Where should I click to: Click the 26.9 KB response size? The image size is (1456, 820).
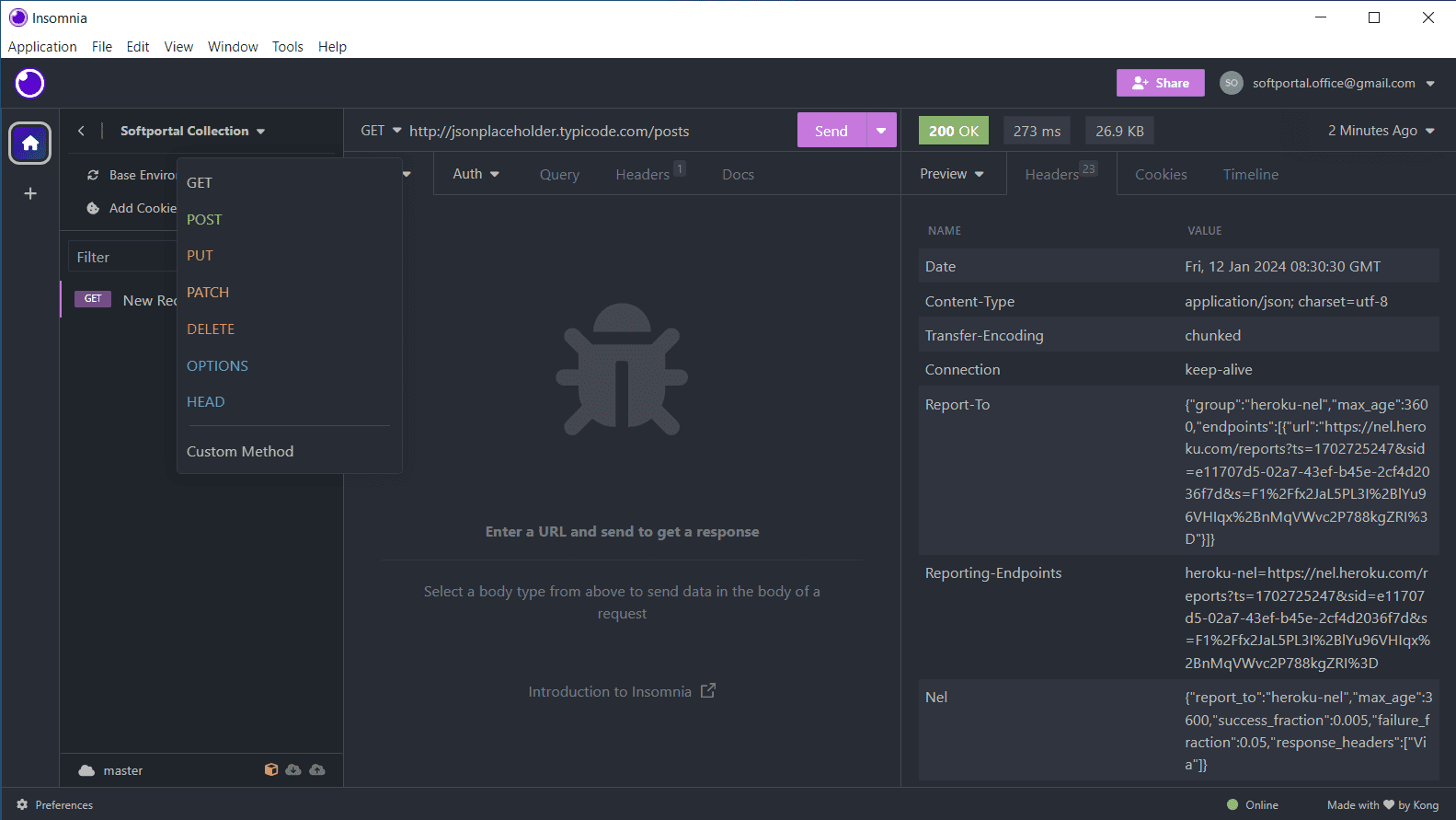click(x=1119, y=131)
